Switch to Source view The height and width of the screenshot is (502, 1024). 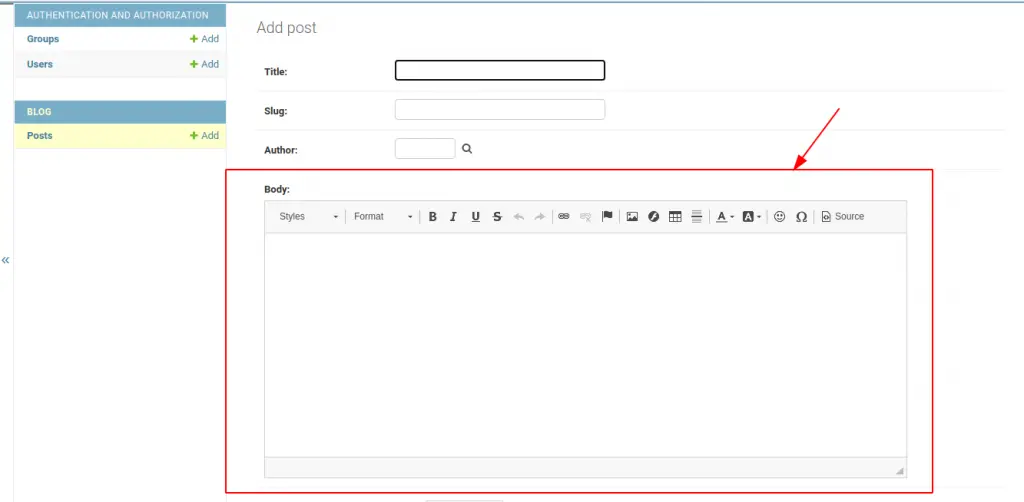pyautogui.click(x=842, y=217)
